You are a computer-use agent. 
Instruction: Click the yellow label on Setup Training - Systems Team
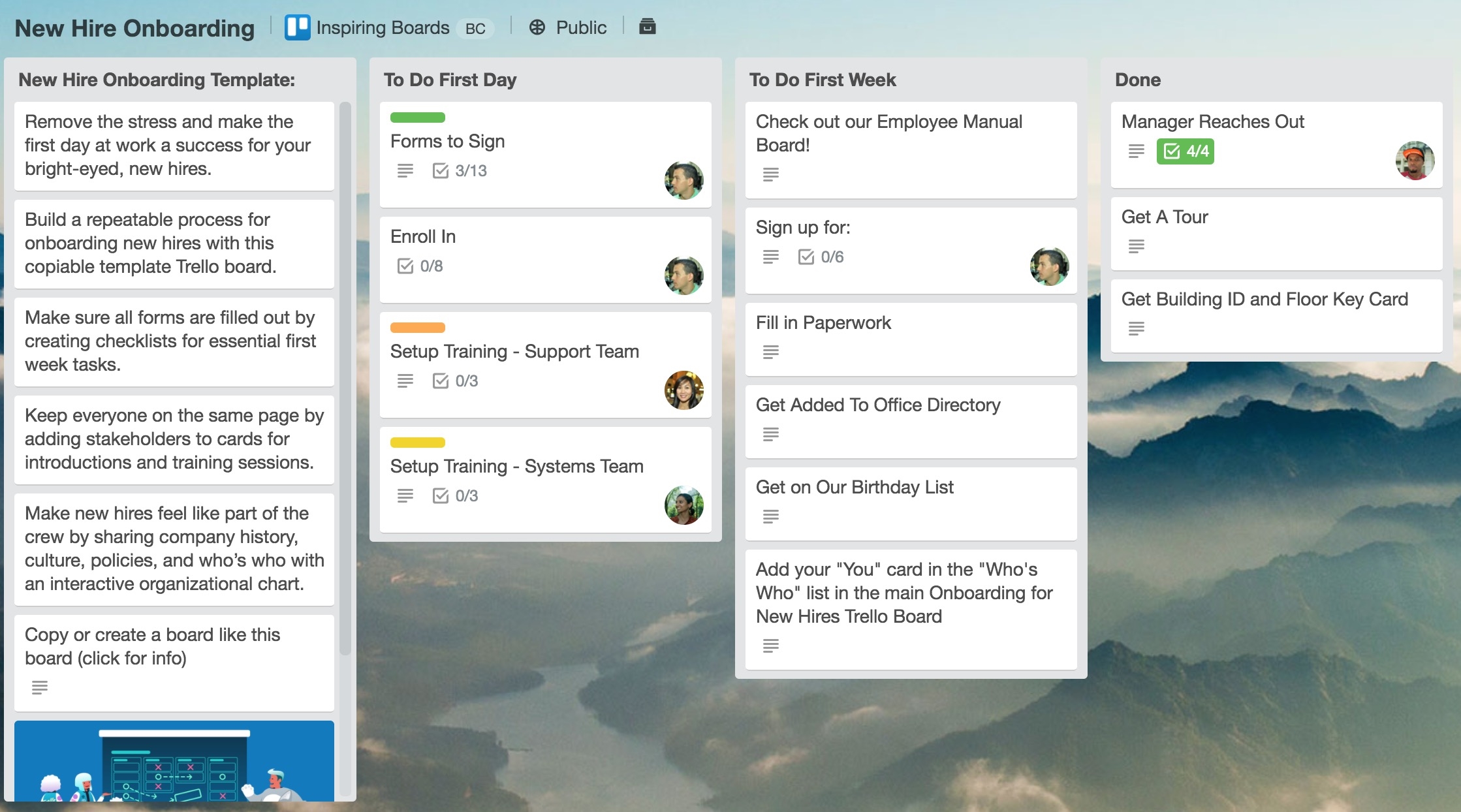[x=418, y=442]
